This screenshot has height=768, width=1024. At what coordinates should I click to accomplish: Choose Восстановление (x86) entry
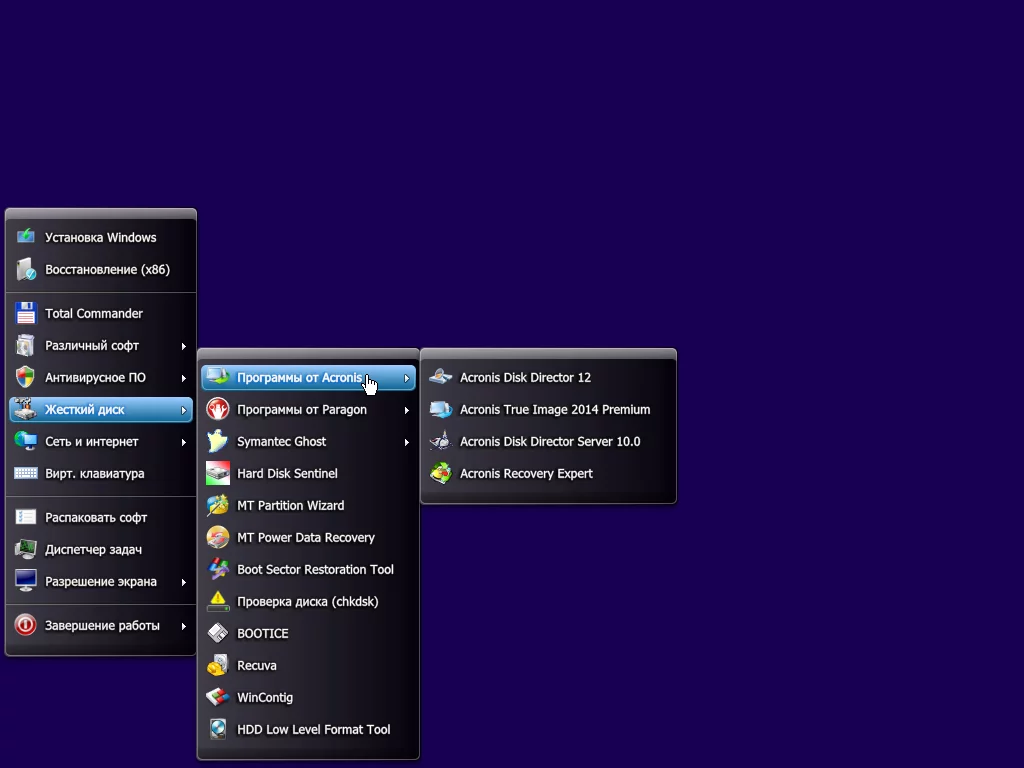(x=101, y=269)
